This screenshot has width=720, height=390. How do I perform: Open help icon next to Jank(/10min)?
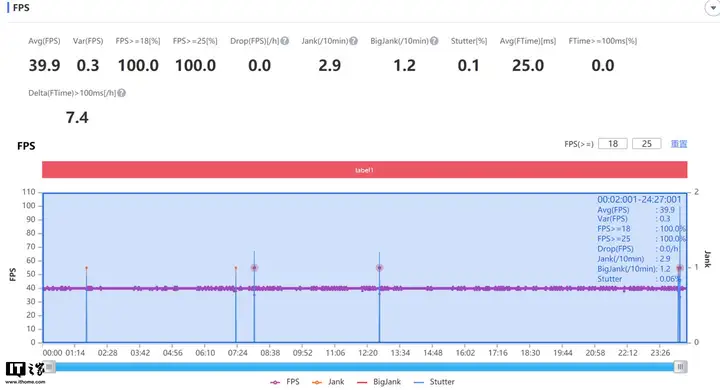[x=354, y=41]
